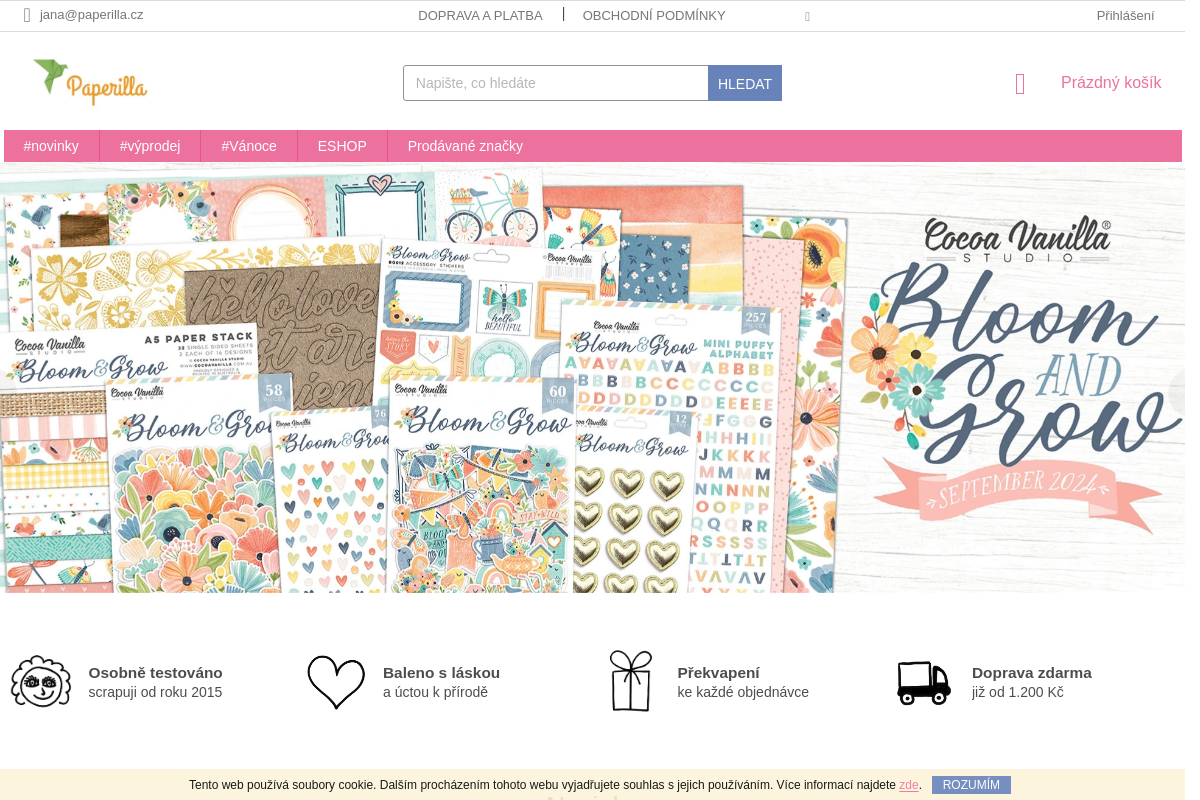Click the Paperilla hummingbird logo
The height and width of the screenshot is (800, 1200).
point(90,82)
